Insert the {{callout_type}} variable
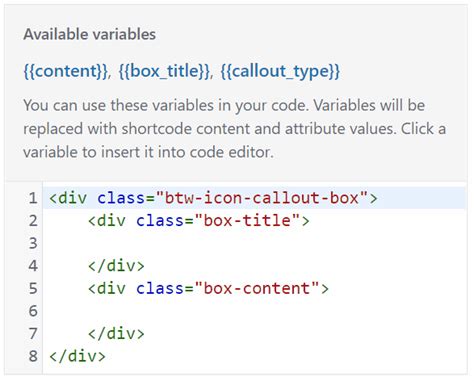The height and width of the screenshot is (381, 474). [280, 71]
